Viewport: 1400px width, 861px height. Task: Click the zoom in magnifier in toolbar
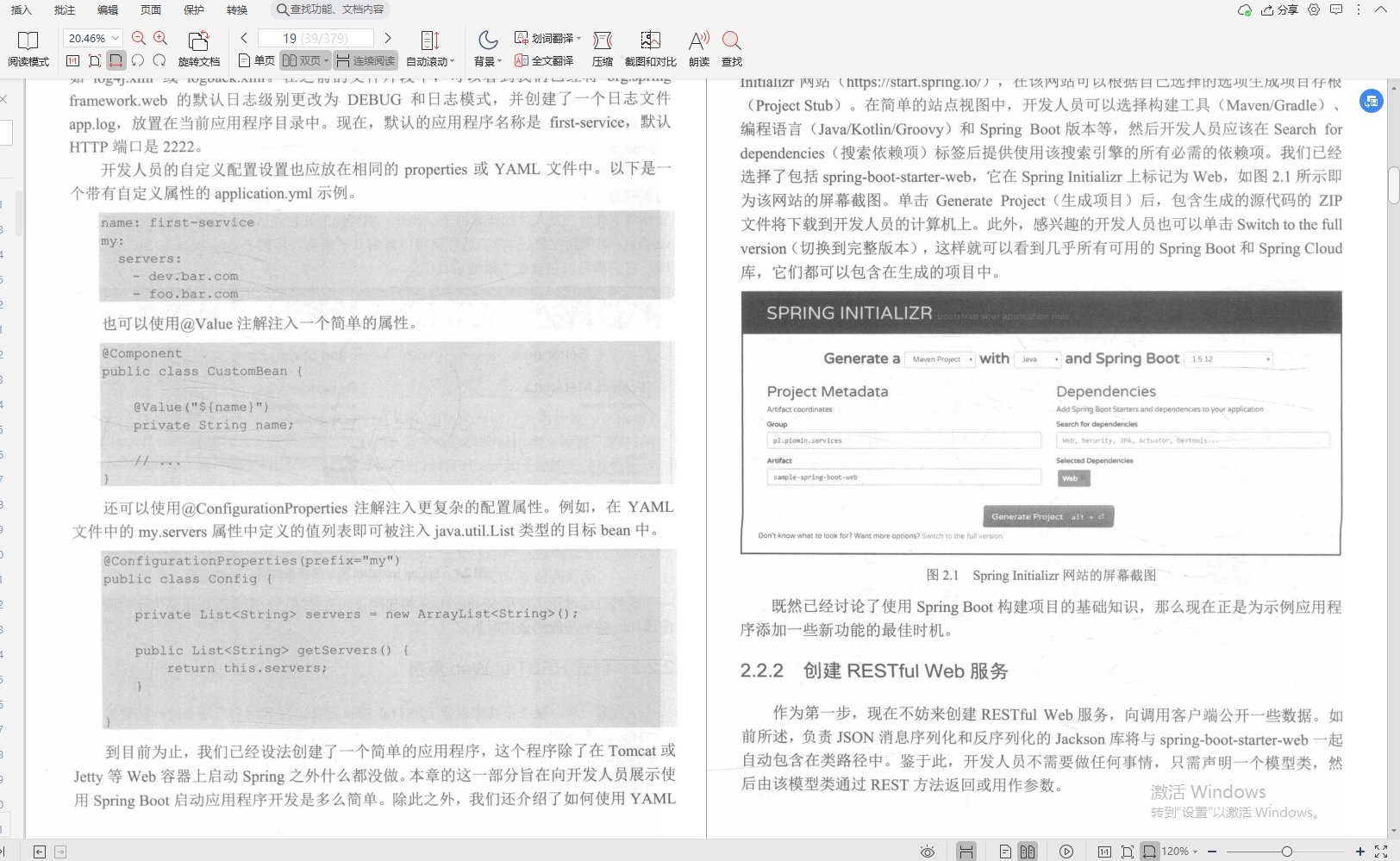pyautogui.click(x=160, y=38)
